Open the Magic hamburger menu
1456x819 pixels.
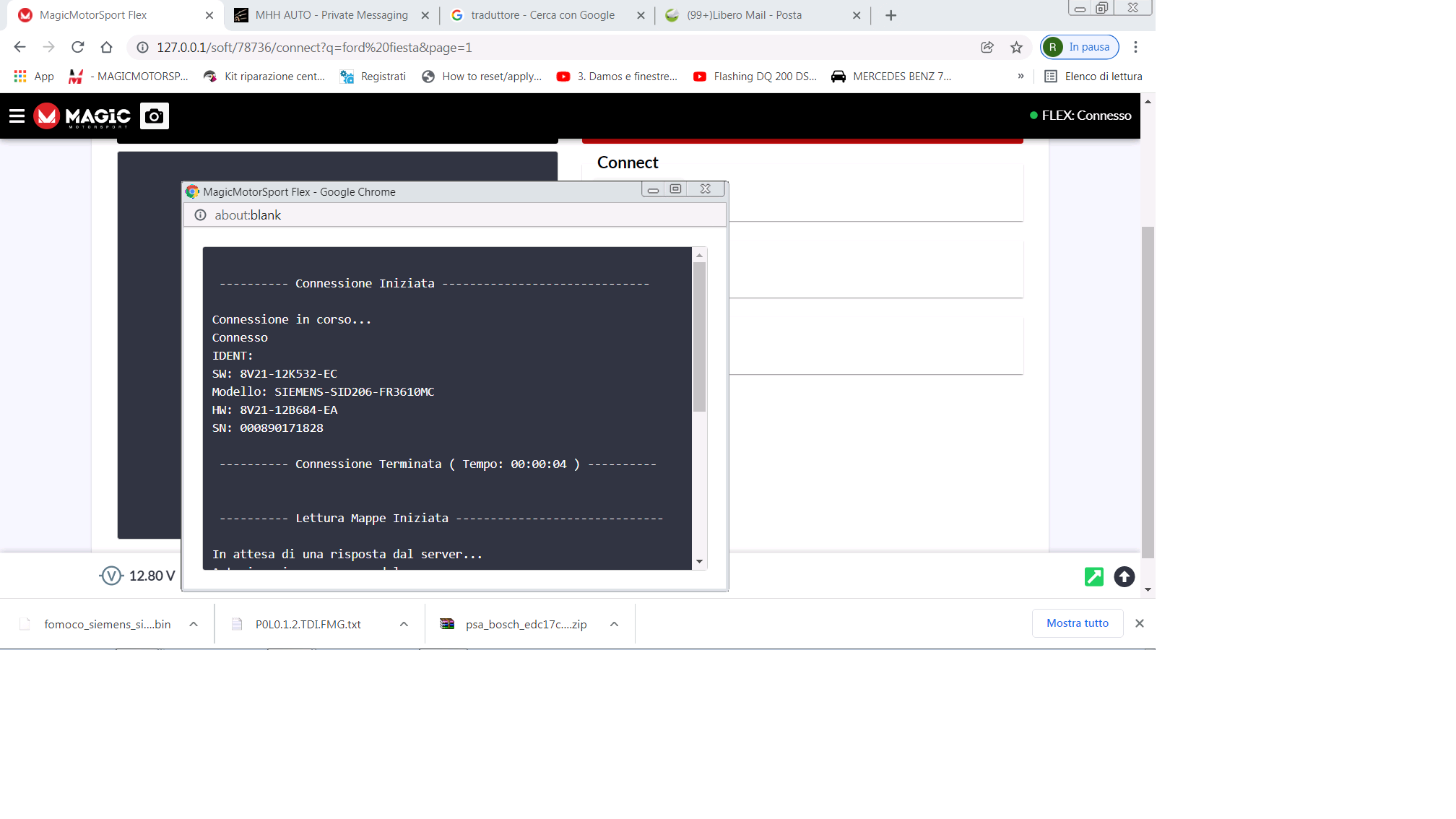[x=17, y=116]
